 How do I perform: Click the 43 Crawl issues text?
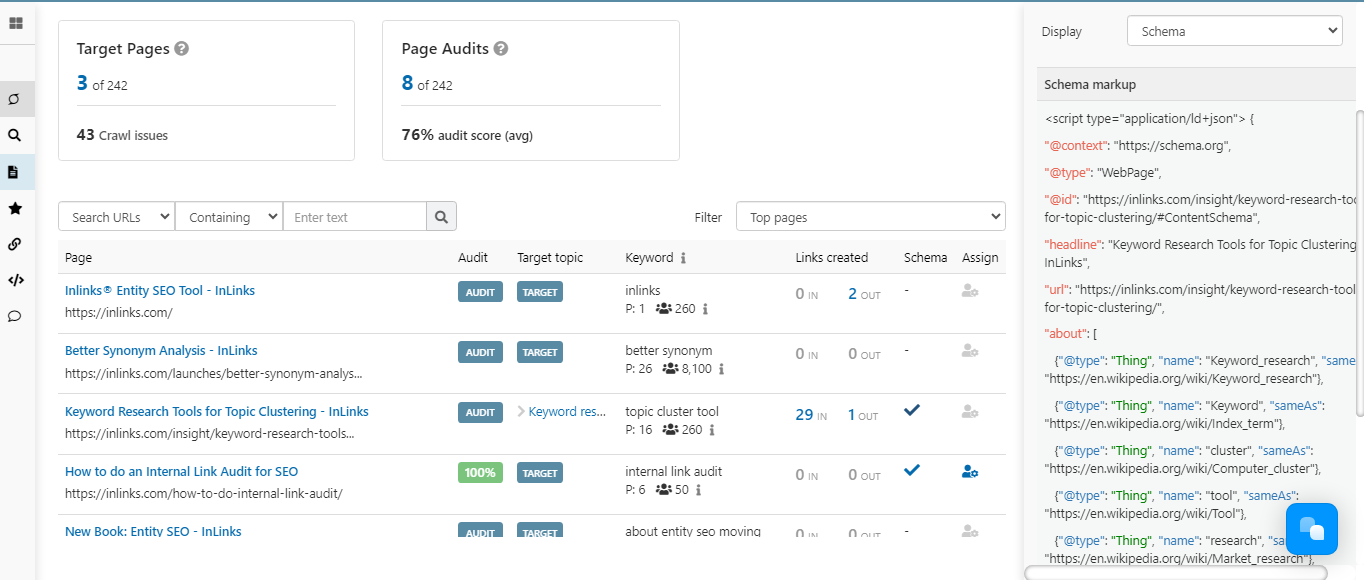tap(122, 135)
